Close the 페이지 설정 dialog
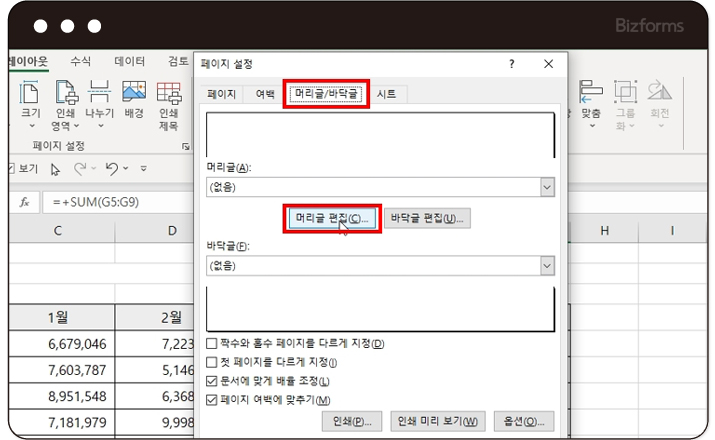Viewport: 715px width, 440px height. coord(549,64)
